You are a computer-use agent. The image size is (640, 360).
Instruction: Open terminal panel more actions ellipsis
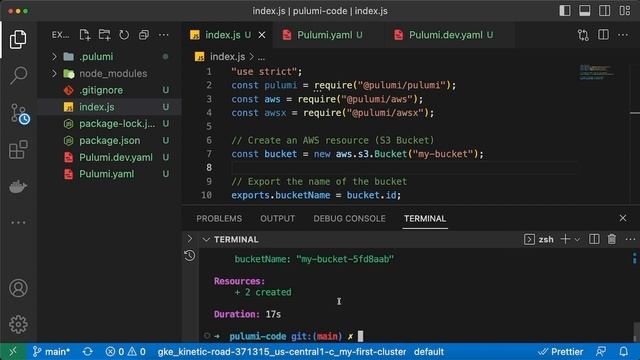[x=630, y=240]
